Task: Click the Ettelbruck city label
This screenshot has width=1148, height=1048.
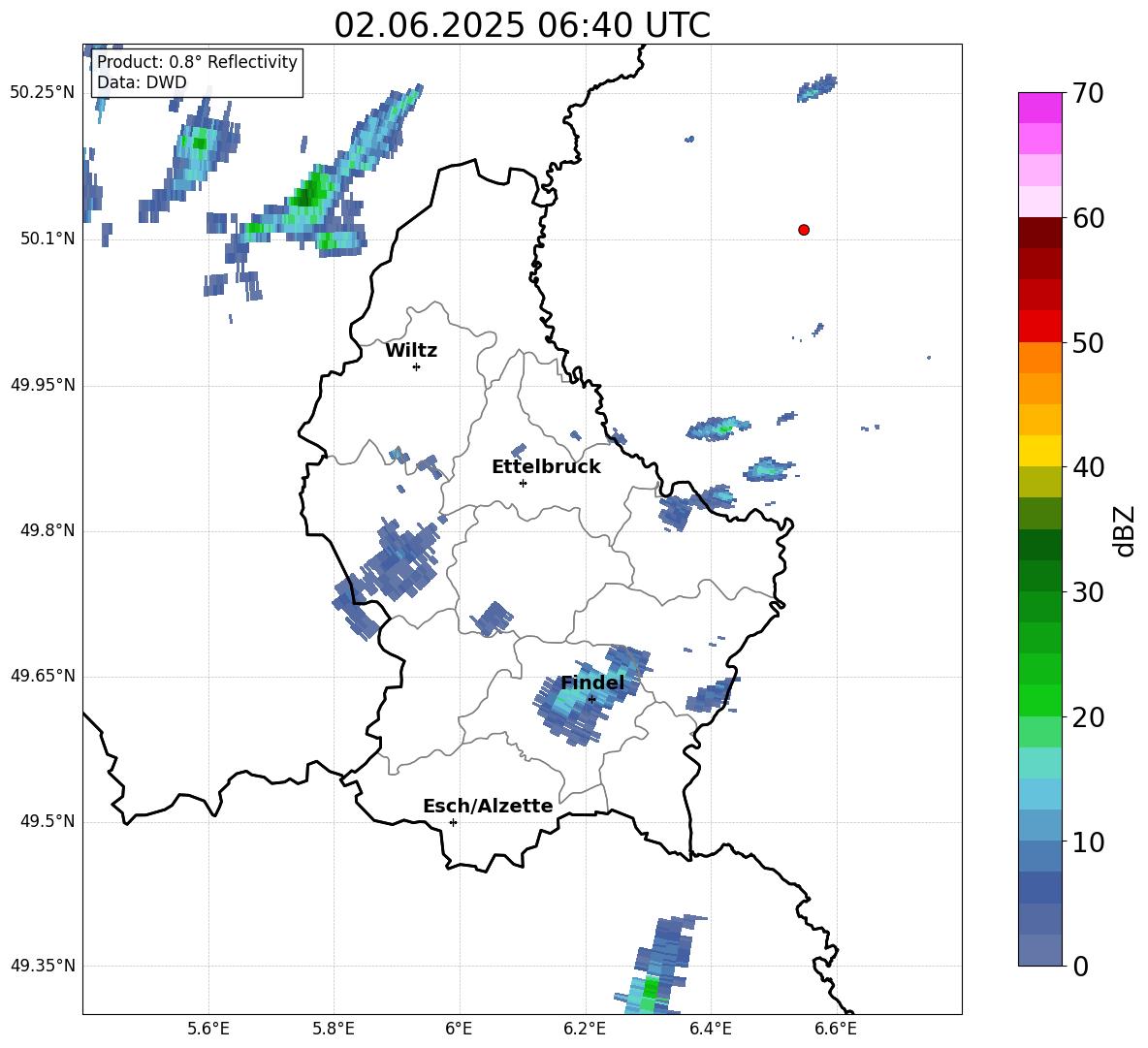Action: pyautogui.click(x=546, y=467)
